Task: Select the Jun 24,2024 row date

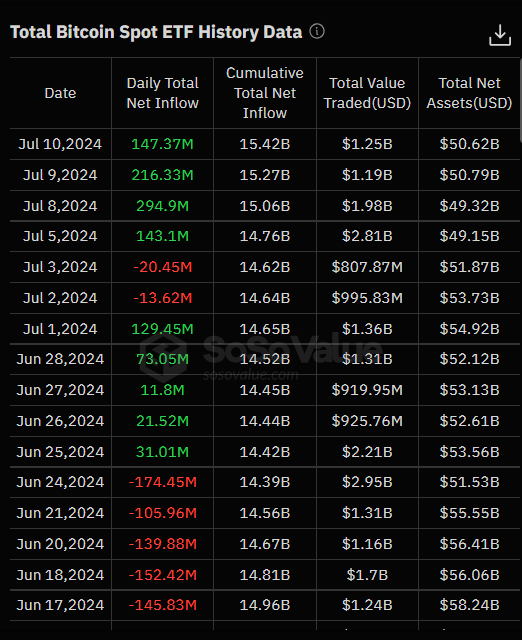Action: click(60, 482)
